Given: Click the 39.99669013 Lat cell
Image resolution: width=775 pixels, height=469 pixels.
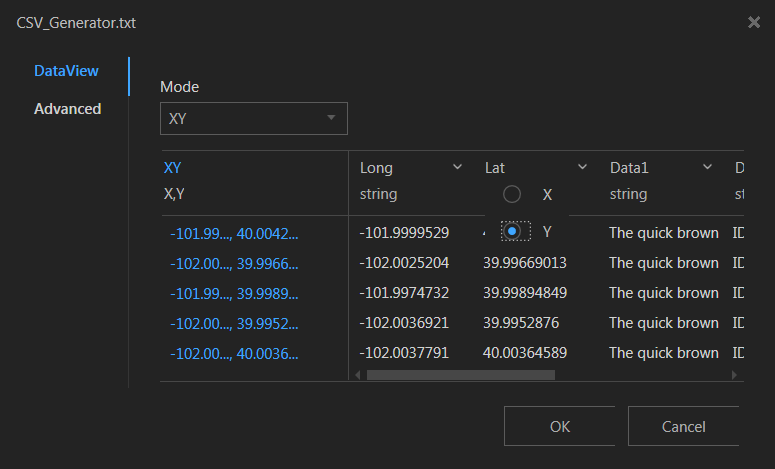Looking at the screenshot, I should coord(525,263).
